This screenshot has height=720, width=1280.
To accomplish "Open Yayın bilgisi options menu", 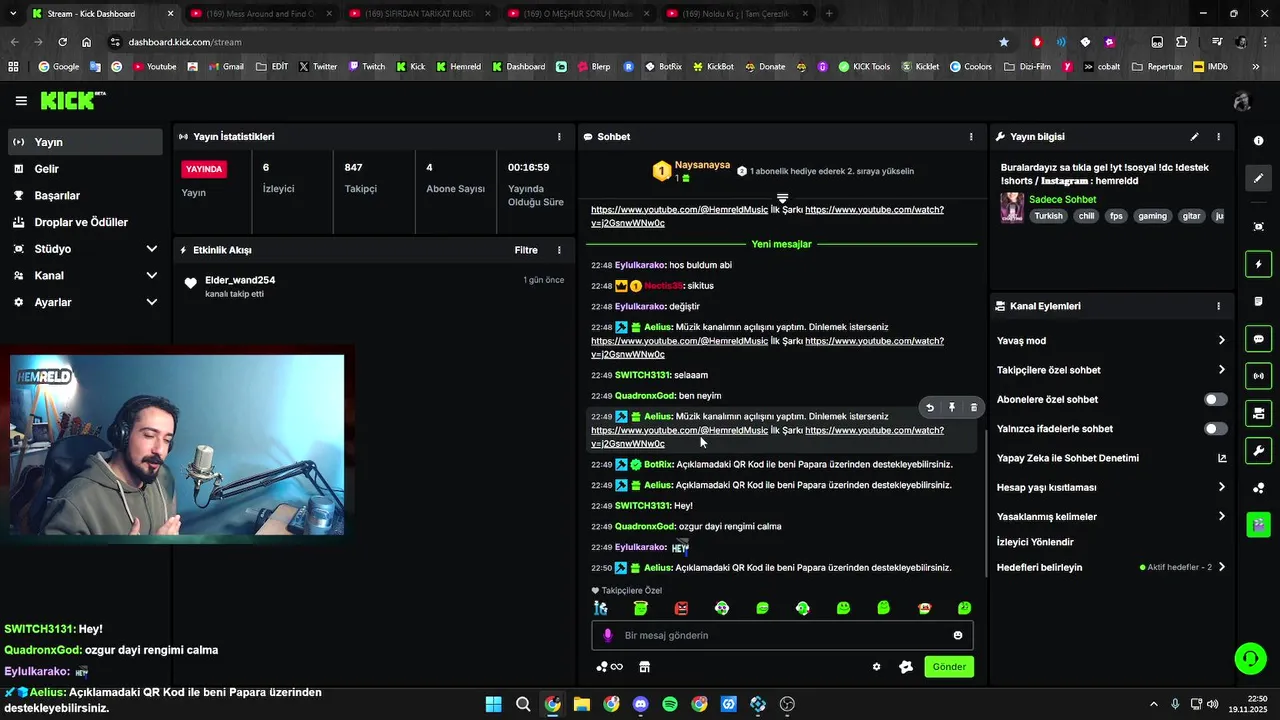I will [x=1218, y=137].
